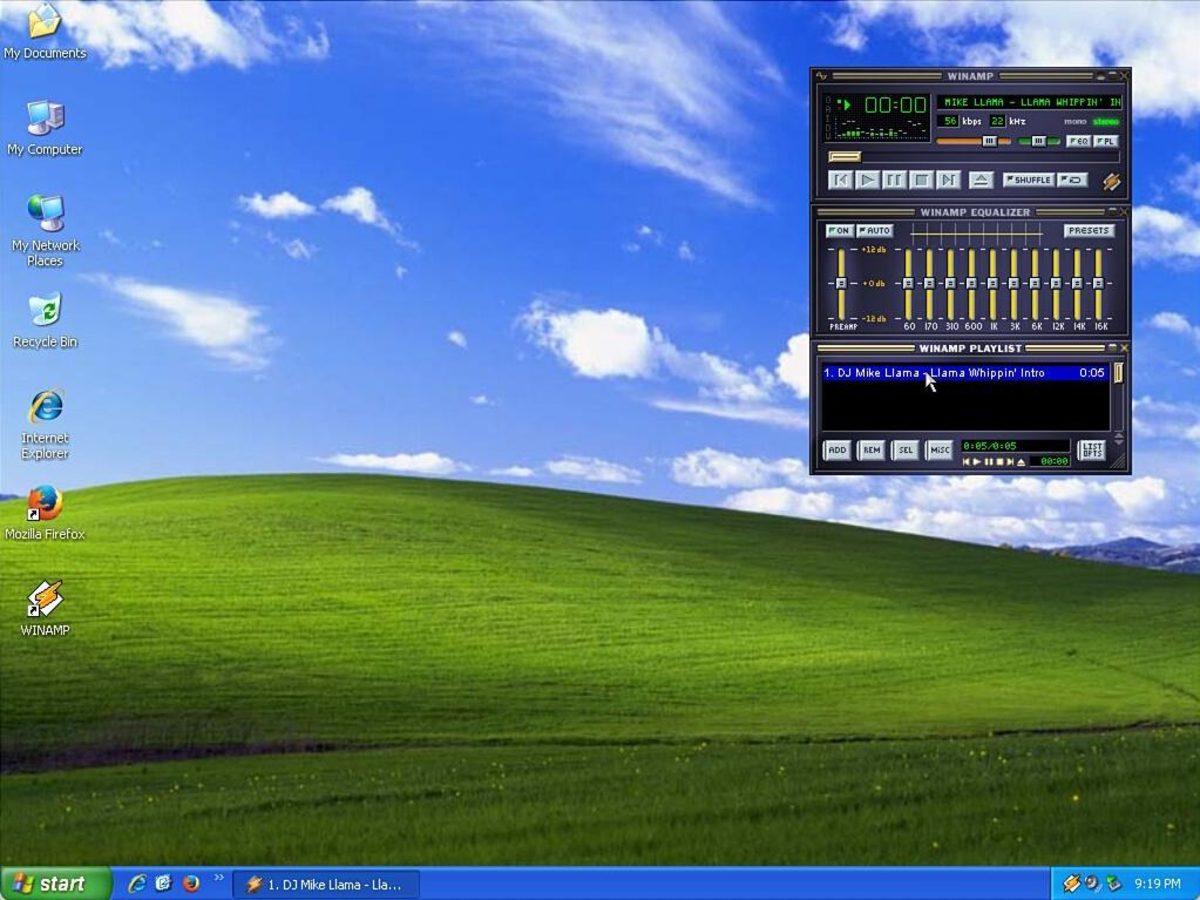The width and height of the screenshot is (1200, 900).
Task: Launch Firefox from Quick Launch bar
Action: (191, 883)
